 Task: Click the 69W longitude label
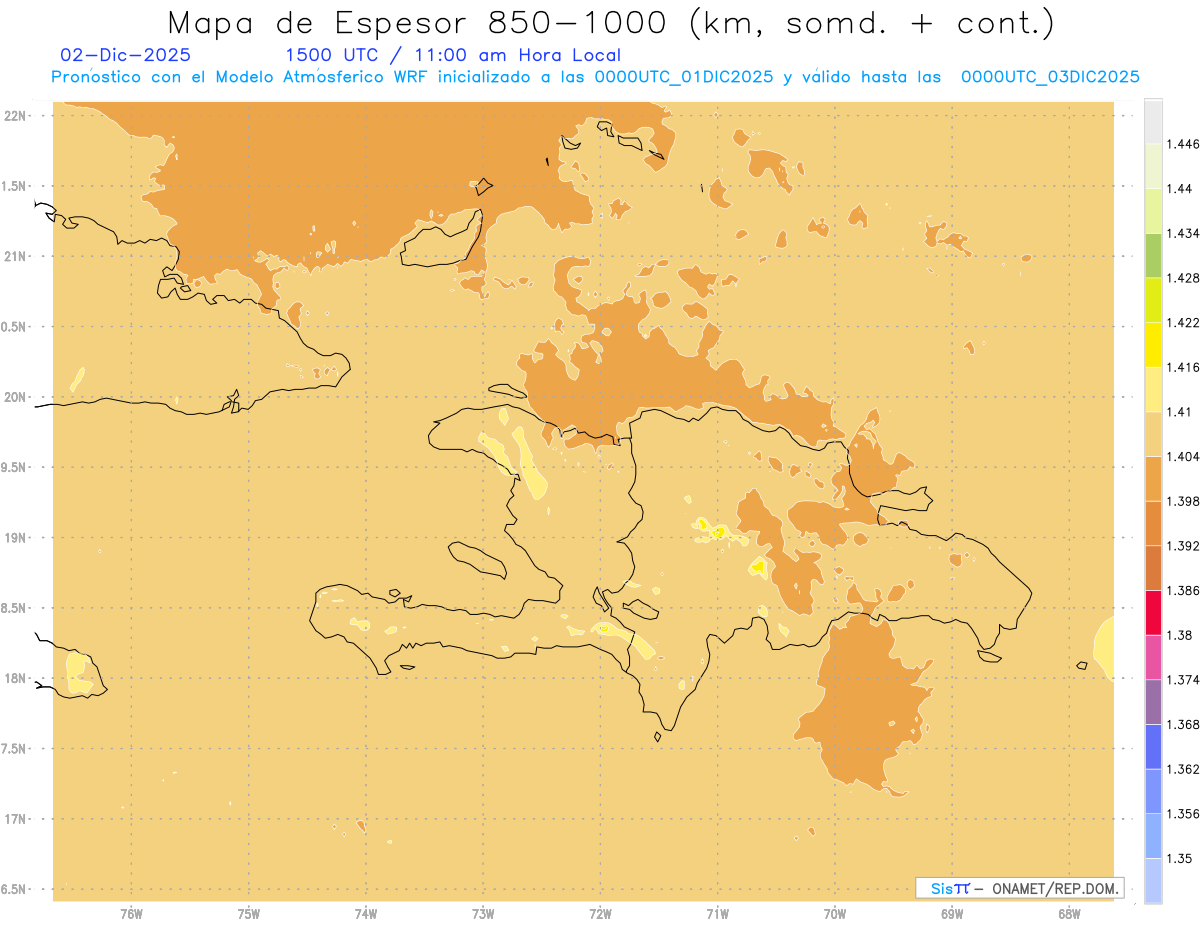[952, 913]
